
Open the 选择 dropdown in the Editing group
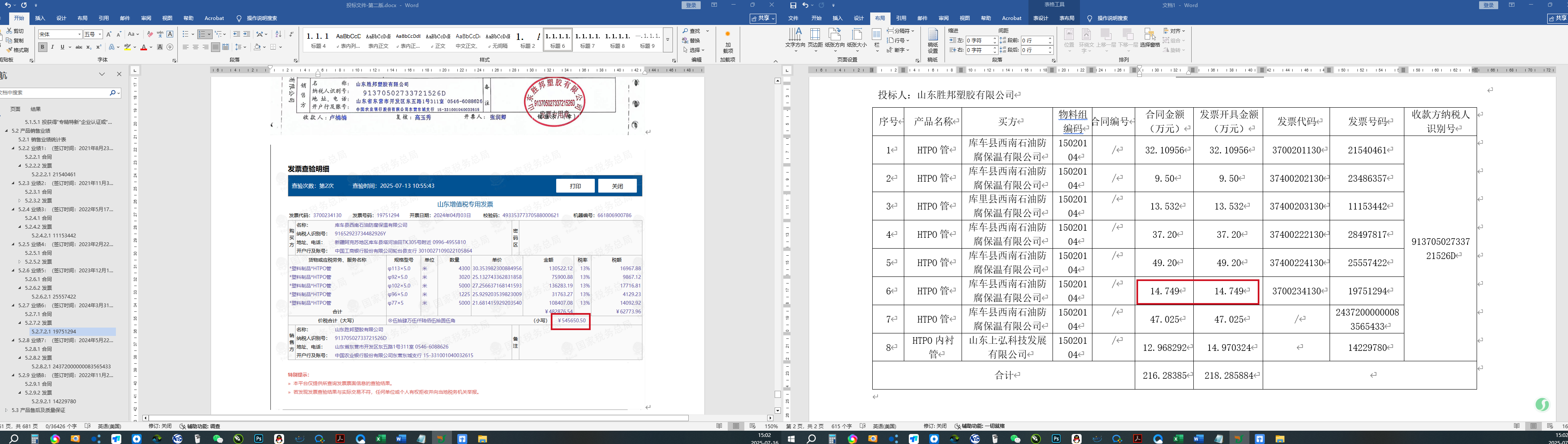[x=693, y=50]
